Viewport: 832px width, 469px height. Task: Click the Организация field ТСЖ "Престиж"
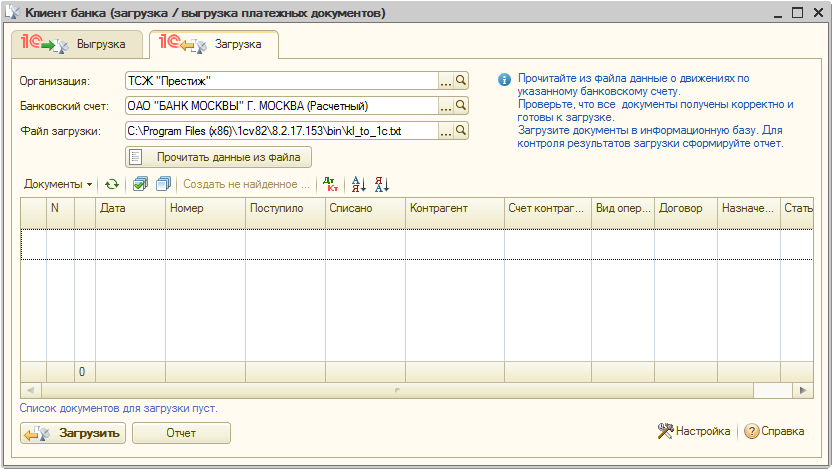[x=282, y=81]
